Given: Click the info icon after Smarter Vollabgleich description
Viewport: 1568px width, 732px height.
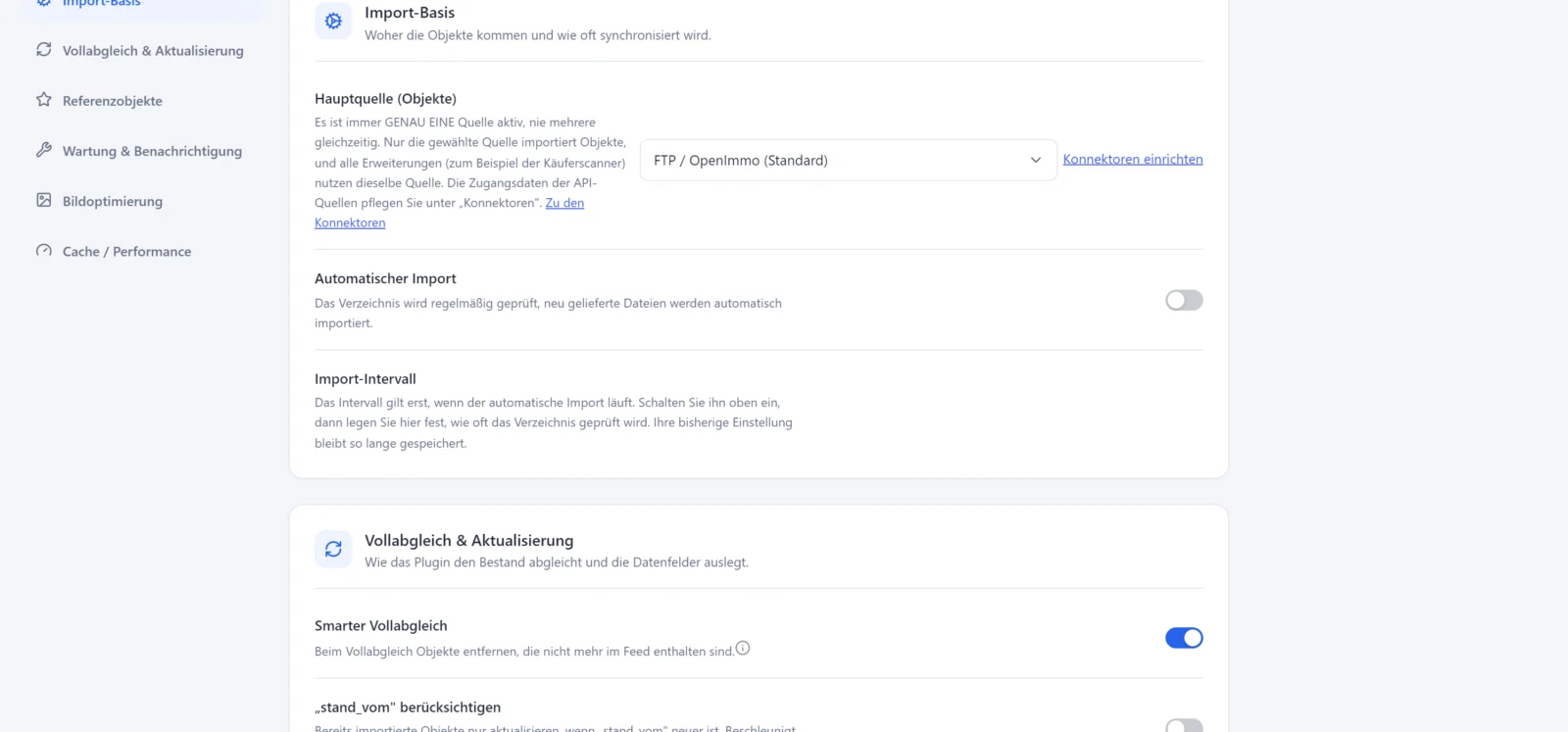Looking at the screenshot, I should [x=743, y=648].
